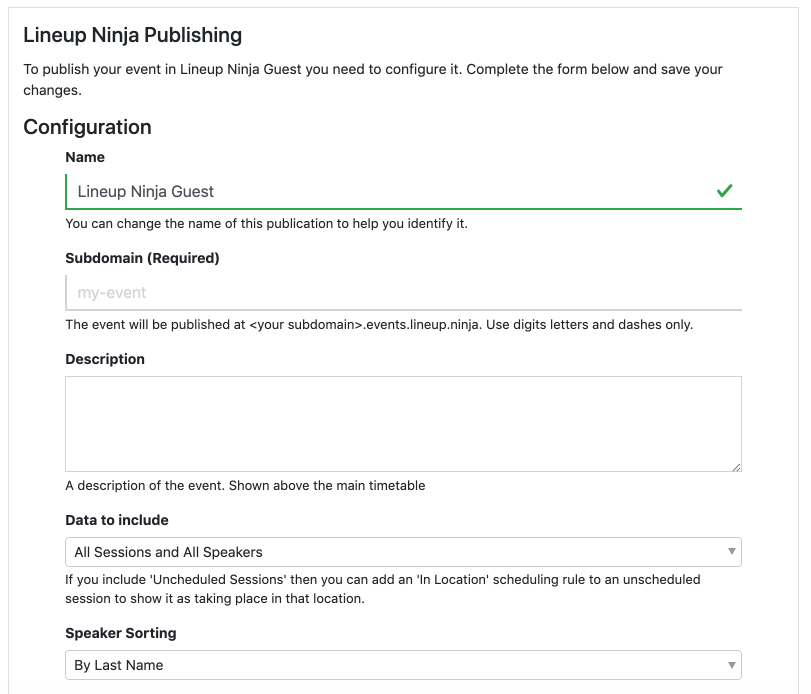Click the Subdomain field showing 'my-event' placeholder
Image resolution: width=811 pixels, height=694 pixels.
pos(403,293)
